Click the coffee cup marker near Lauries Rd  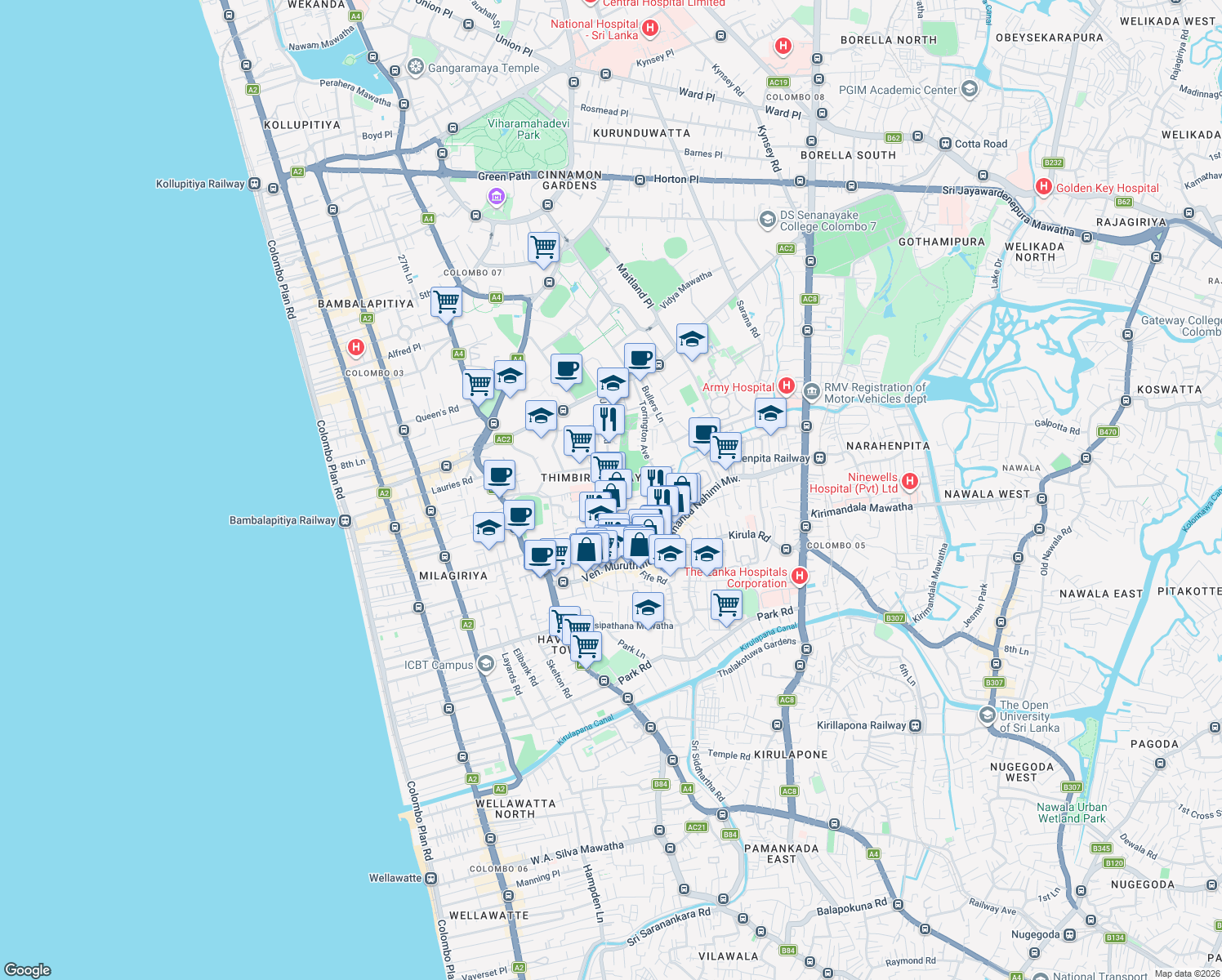(x=499, y=475)
